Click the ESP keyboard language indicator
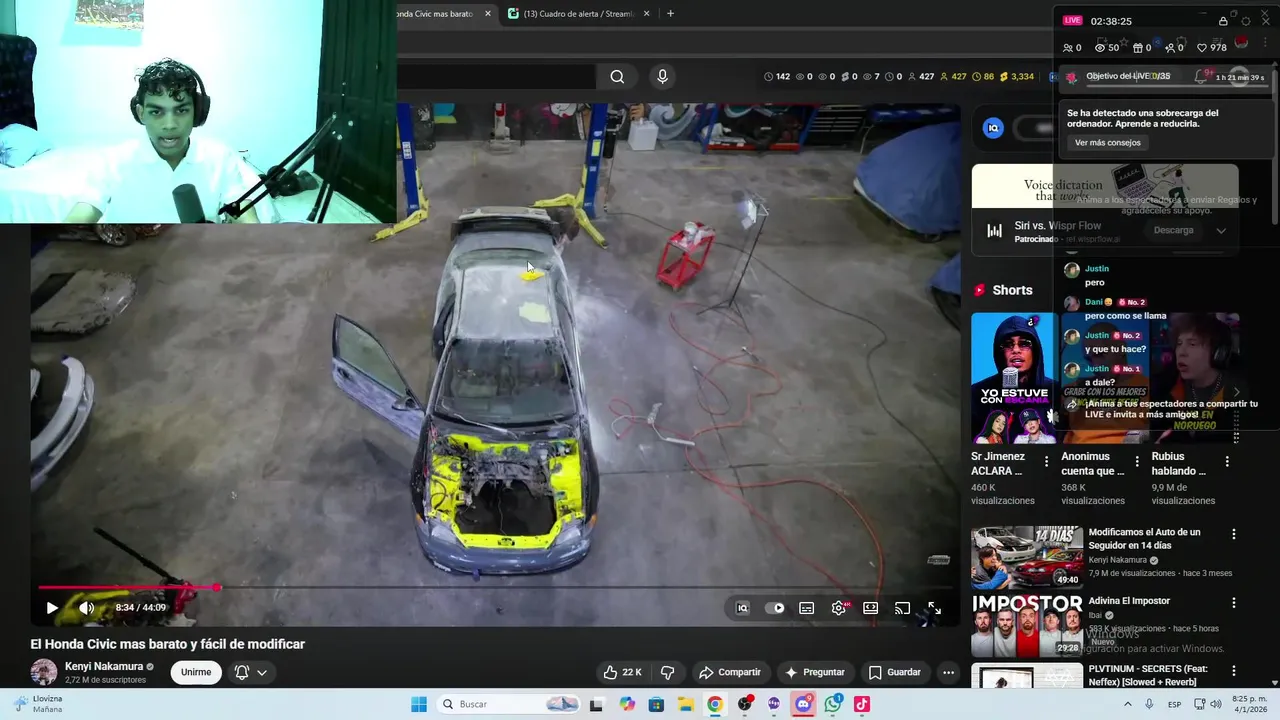Viewport: 1280px width, 720px height. coord(1175,704)
